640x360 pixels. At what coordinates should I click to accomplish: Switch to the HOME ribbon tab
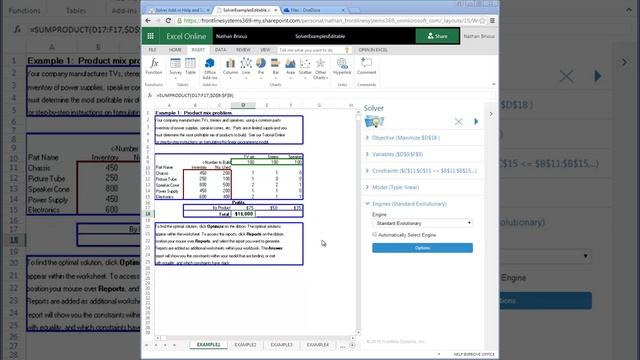(x=175, y=50)
